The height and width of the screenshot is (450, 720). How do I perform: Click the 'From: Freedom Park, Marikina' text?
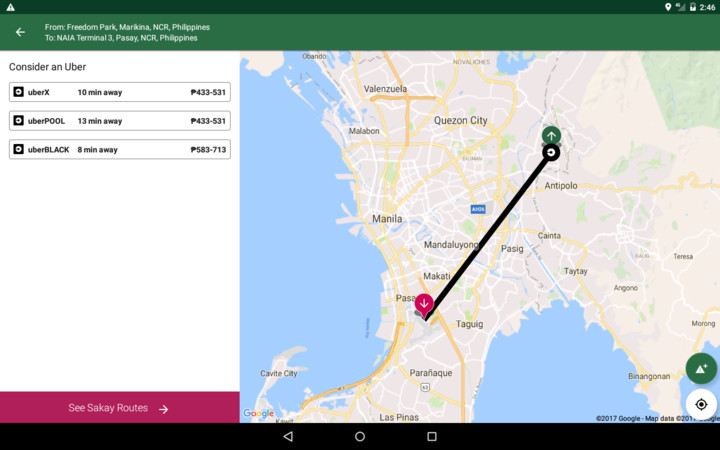127,27
